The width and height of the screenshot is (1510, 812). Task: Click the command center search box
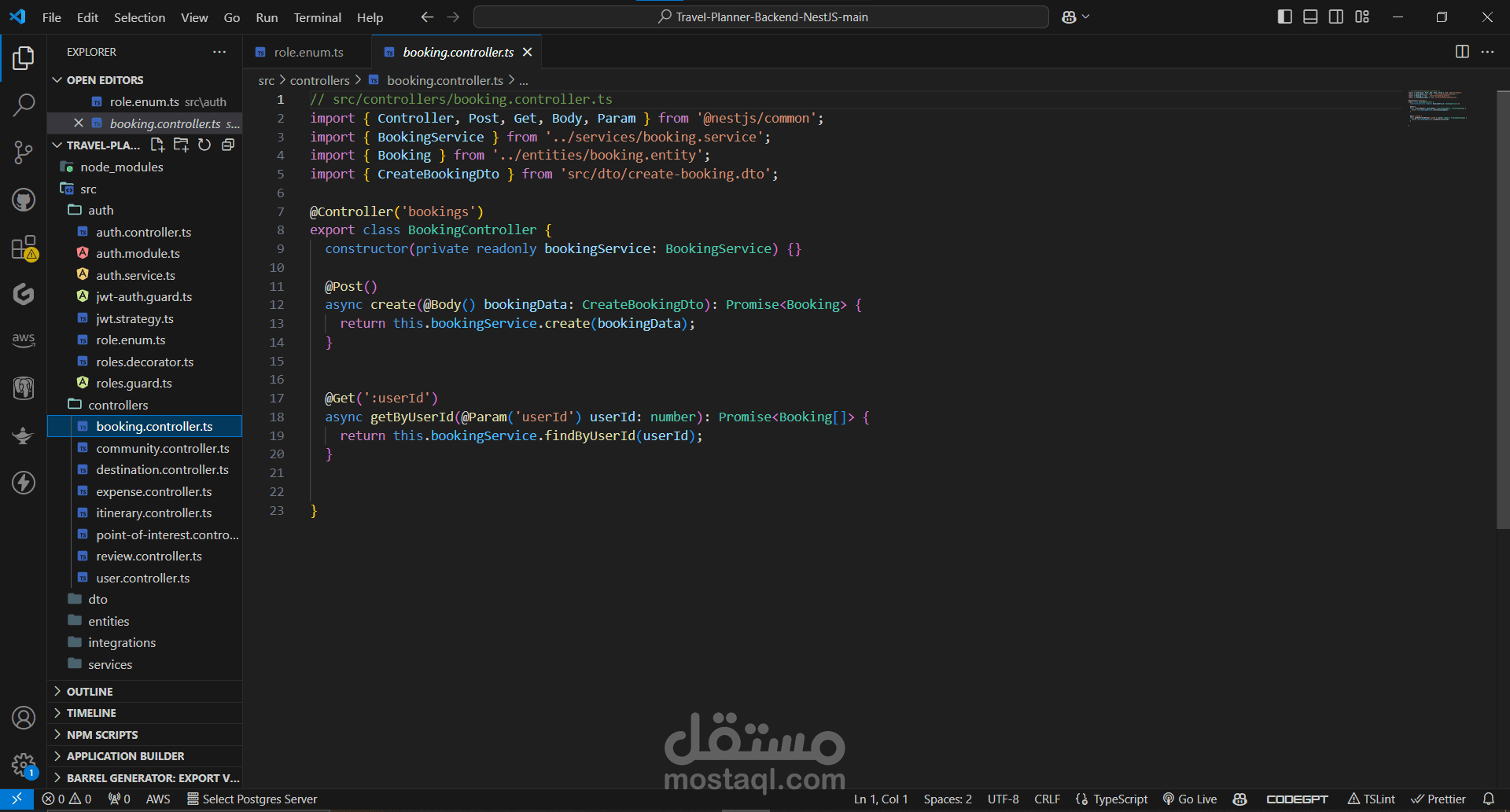pos(761,17)
